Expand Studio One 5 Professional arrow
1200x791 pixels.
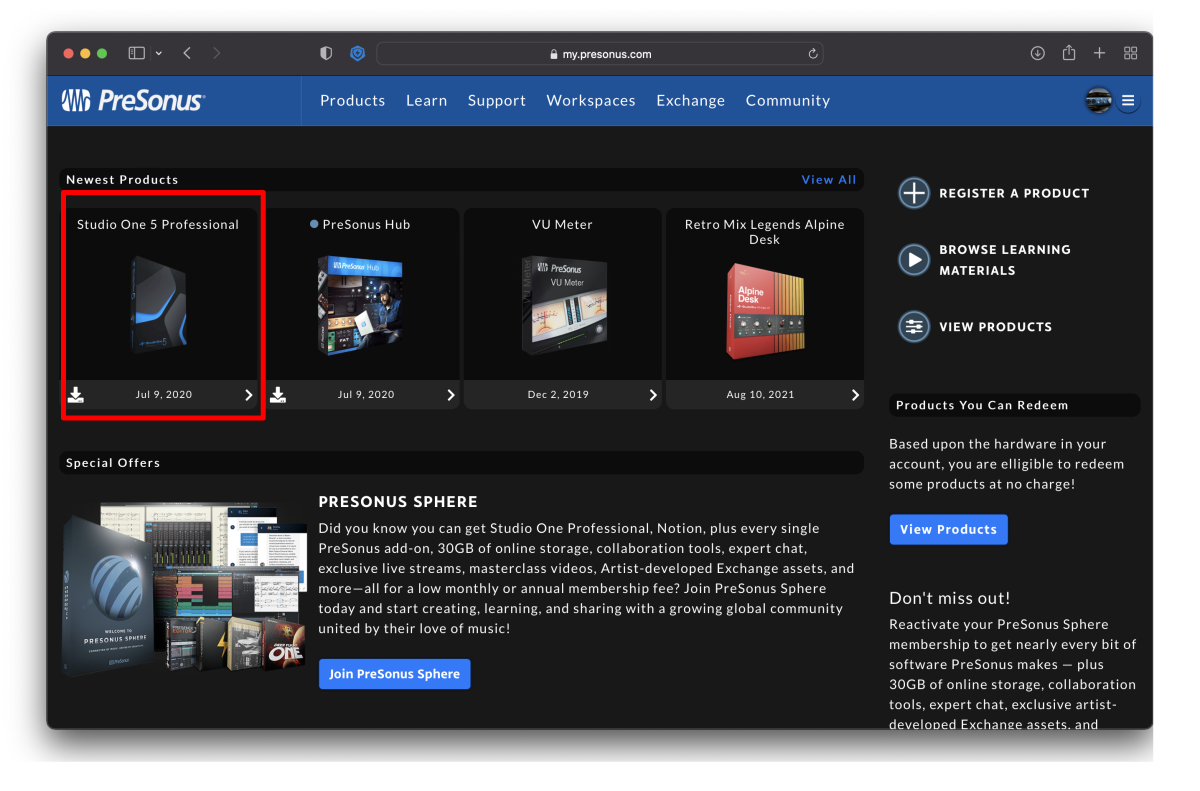click(249, 395)
